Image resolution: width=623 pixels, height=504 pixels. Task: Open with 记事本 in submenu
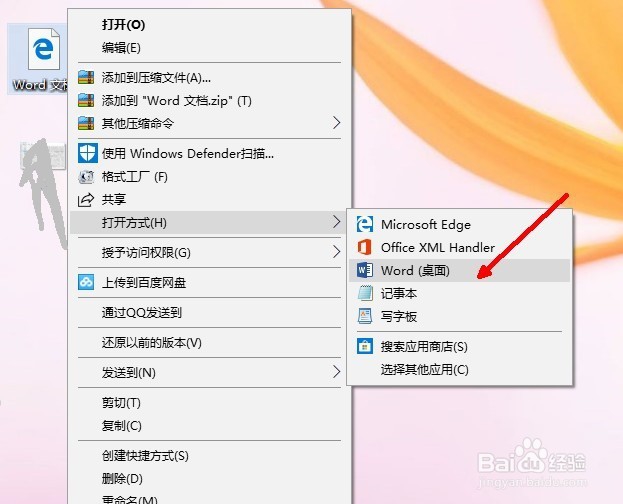pyautogui.click(x=459, y=293)
